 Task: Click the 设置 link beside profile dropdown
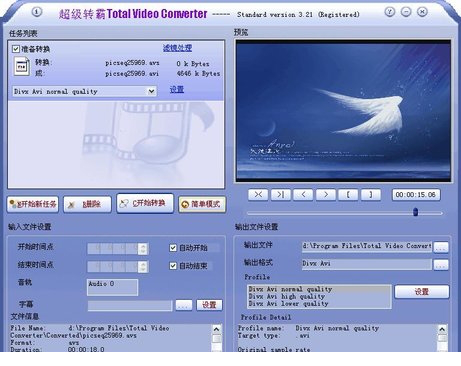click(x=177, y=89)
